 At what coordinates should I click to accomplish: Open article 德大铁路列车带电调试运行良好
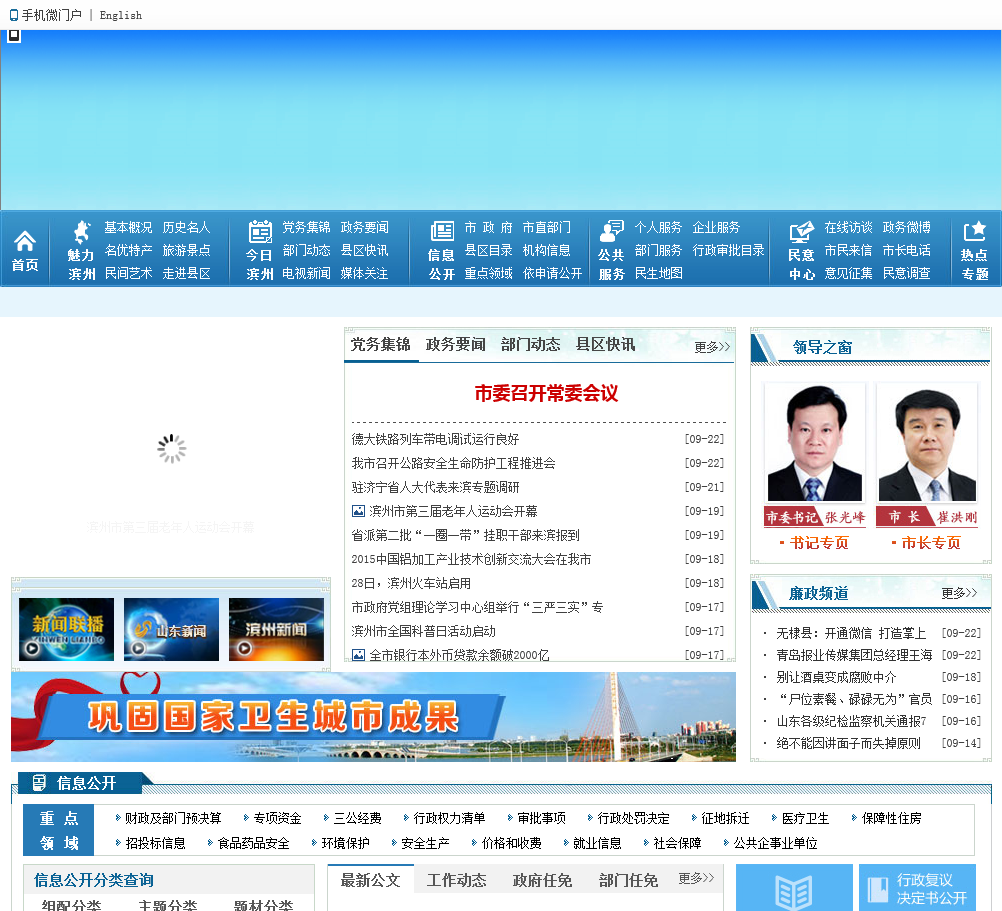pos(435,439)
